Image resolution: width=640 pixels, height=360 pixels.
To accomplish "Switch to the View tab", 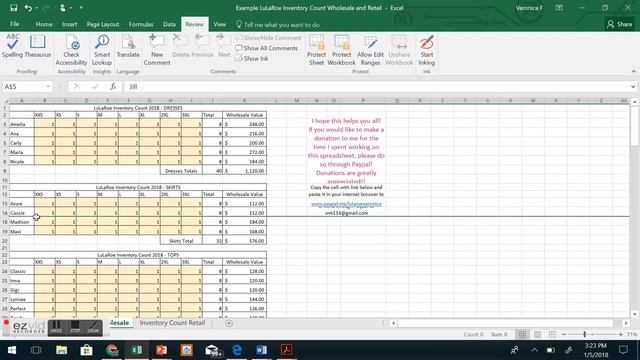I will 220,24.
